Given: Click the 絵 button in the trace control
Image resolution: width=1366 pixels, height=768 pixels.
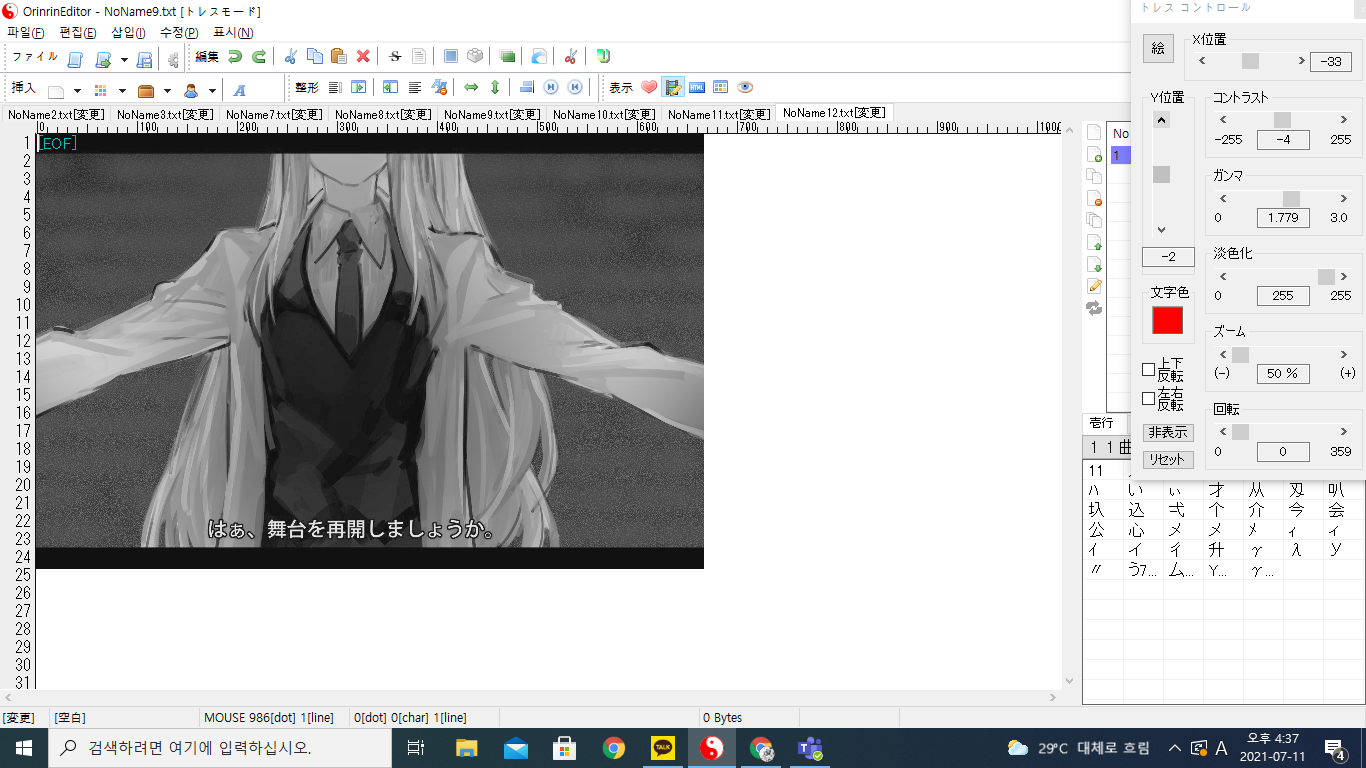Looking at the screenshot, I should (1158, 48).
